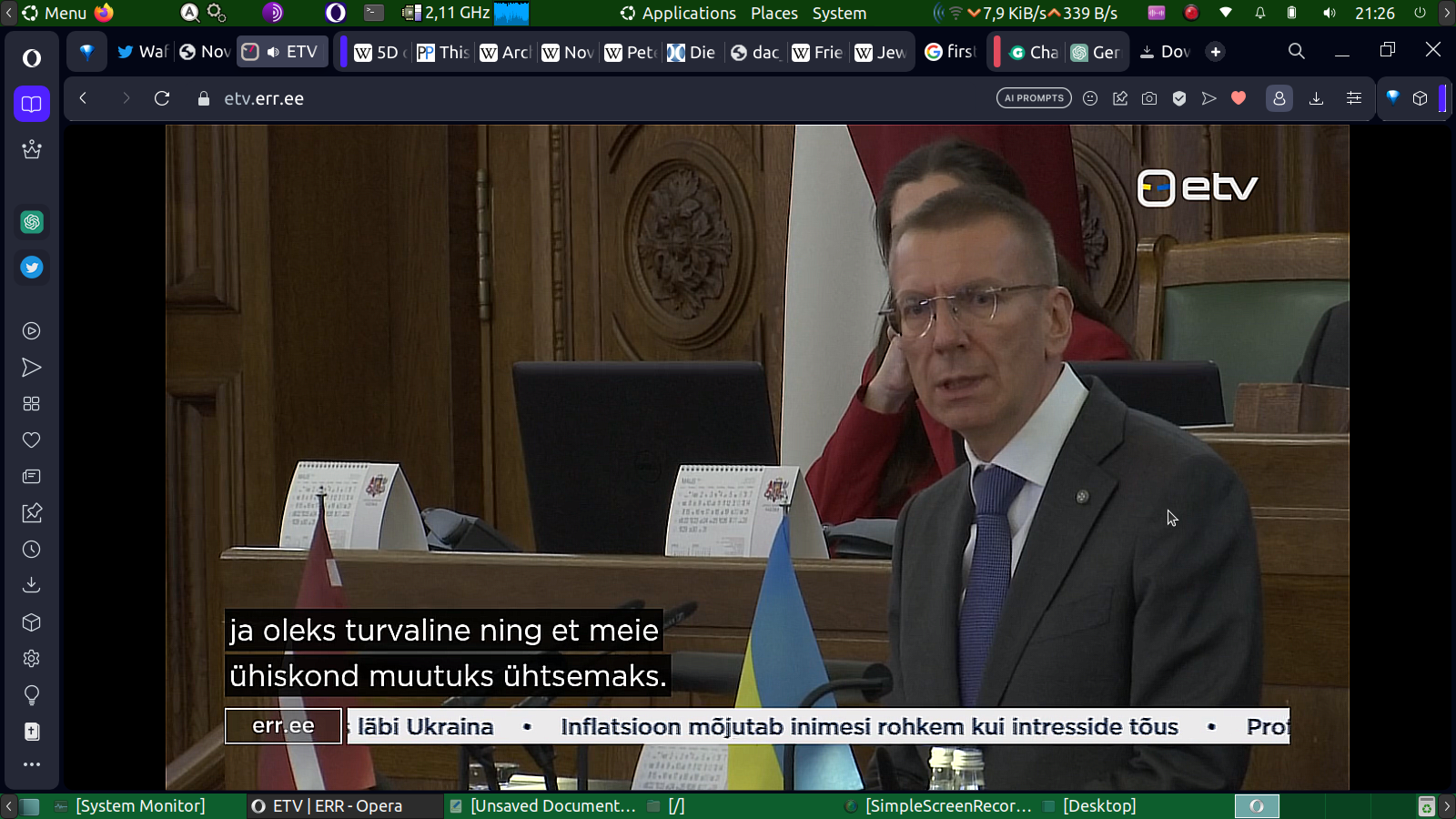Image resolution: width=1456 pixels, height=819 pixels.
Task: Open Twitter in the Opera sidebar
Action: click(x=32, y=268)
